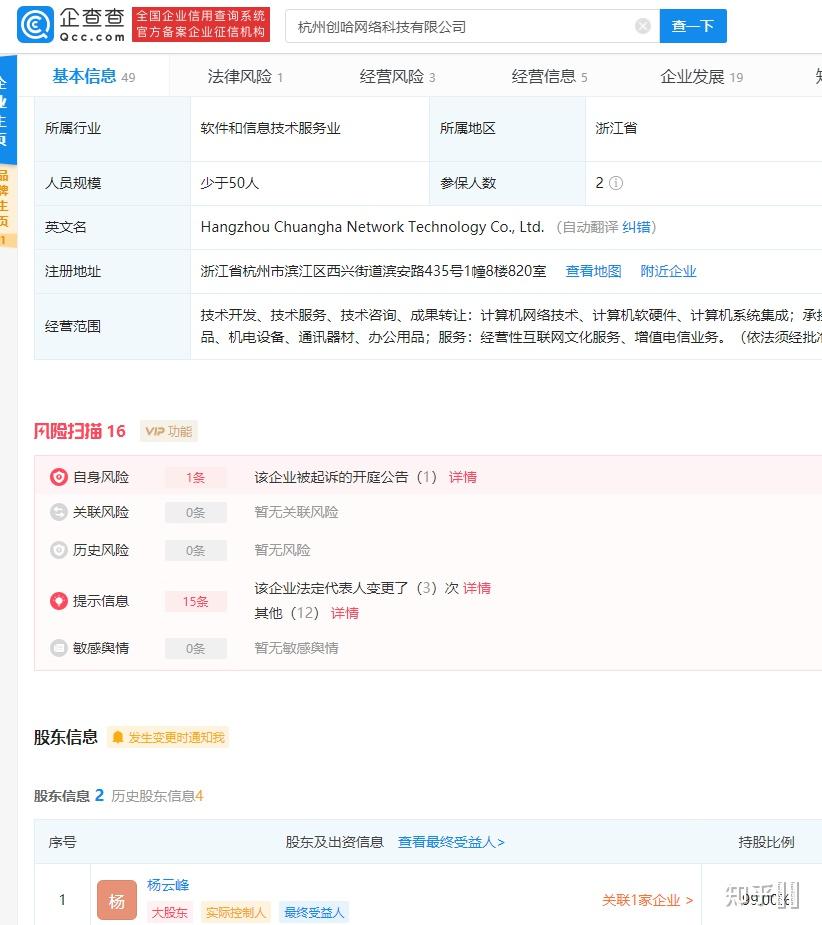Open the 附近企业 link
This screenshot has height=925, width=822.
668,271
